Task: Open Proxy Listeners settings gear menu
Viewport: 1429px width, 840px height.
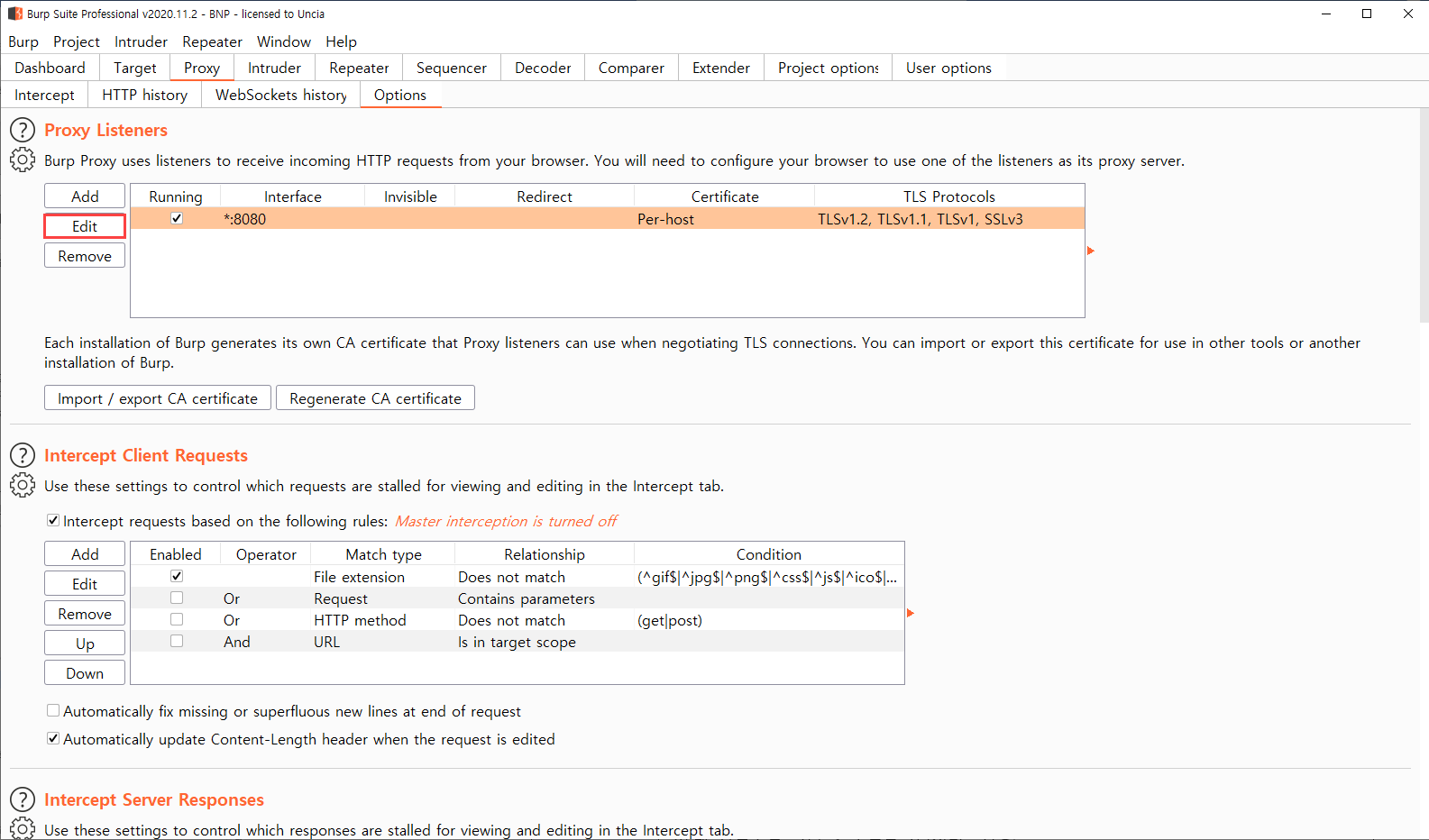Action: click(22, 160)
